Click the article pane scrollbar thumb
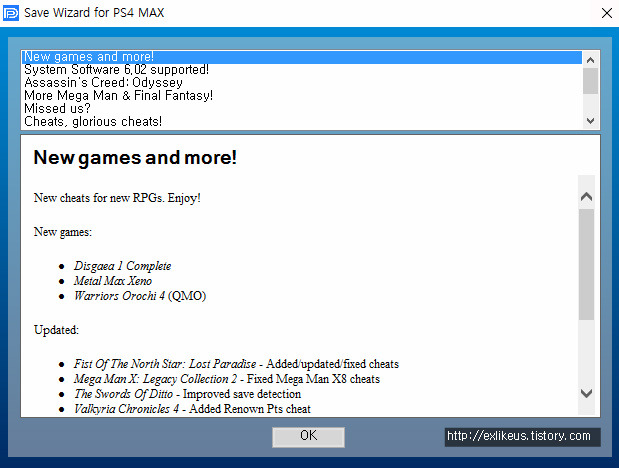619x468 pixels. (x=587, y=264)
